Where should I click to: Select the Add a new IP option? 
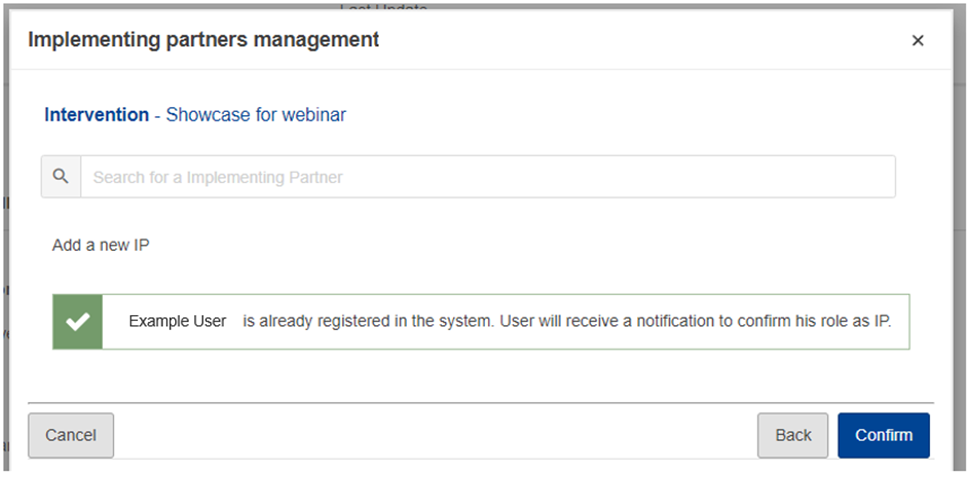tap(101, 245)
